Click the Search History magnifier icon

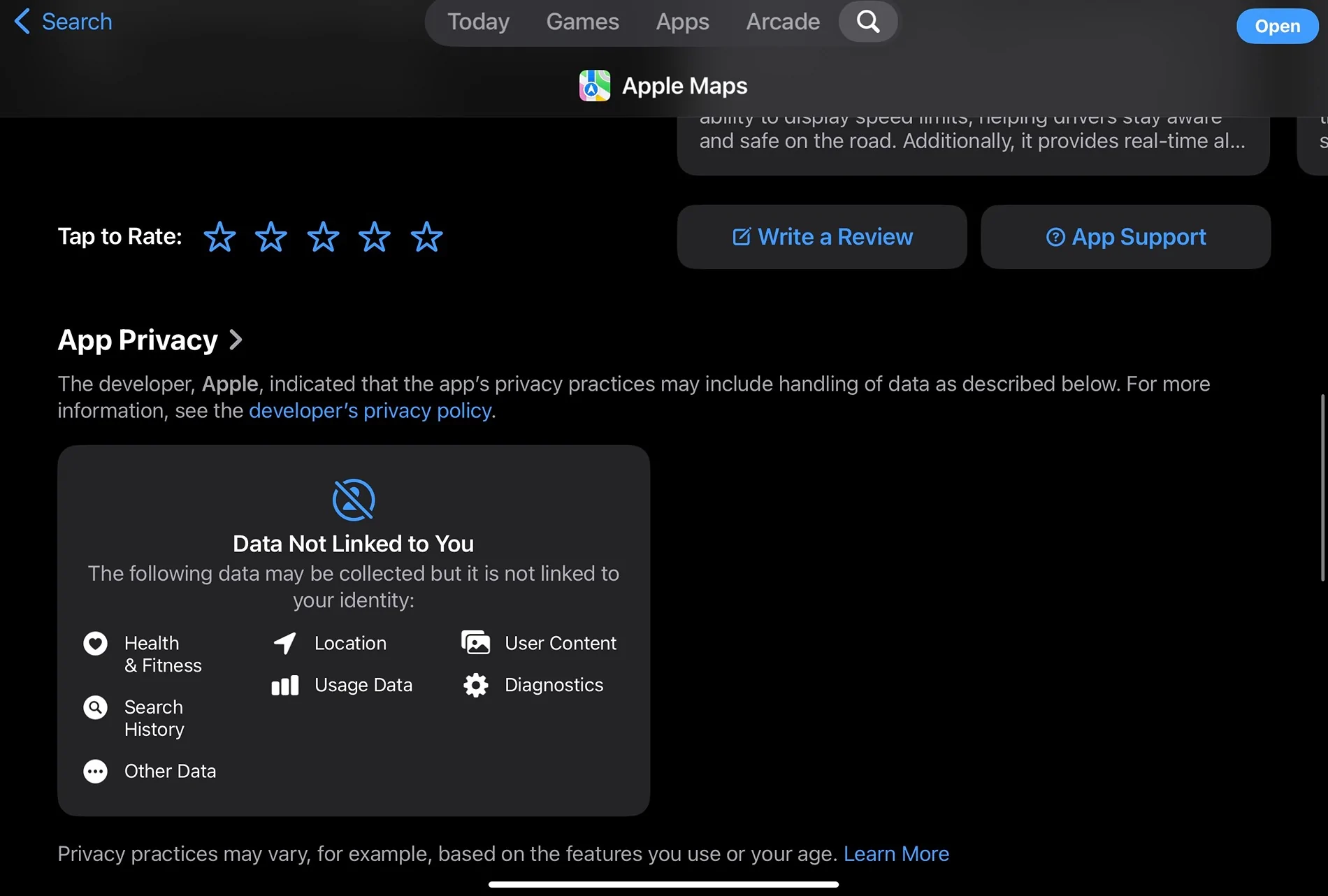point(96,707)
